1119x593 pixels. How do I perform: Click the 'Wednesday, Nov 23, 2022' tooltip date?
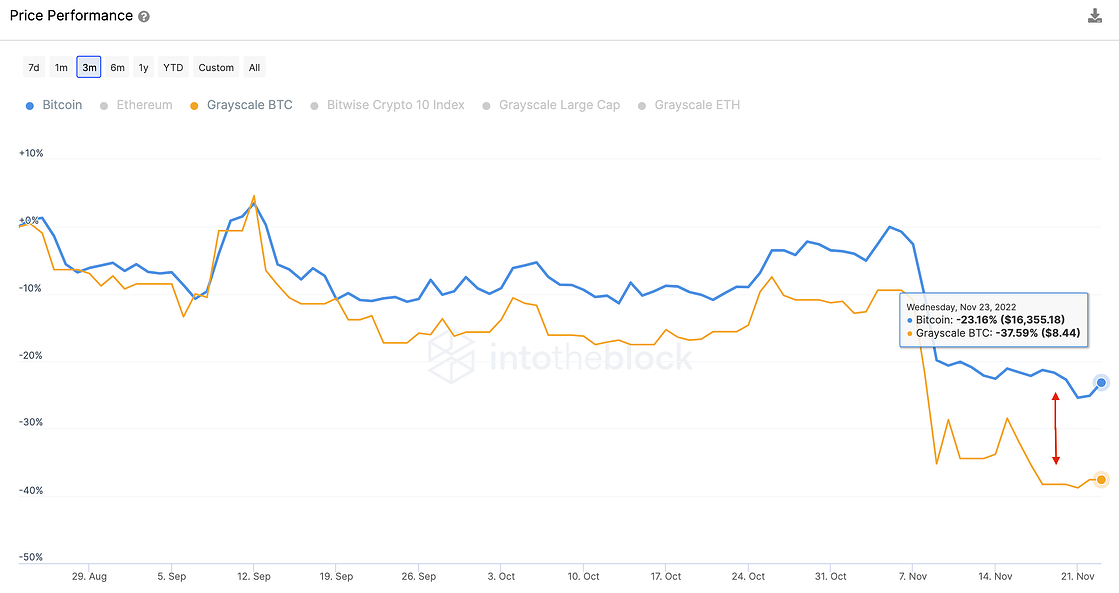click(961, 307)
